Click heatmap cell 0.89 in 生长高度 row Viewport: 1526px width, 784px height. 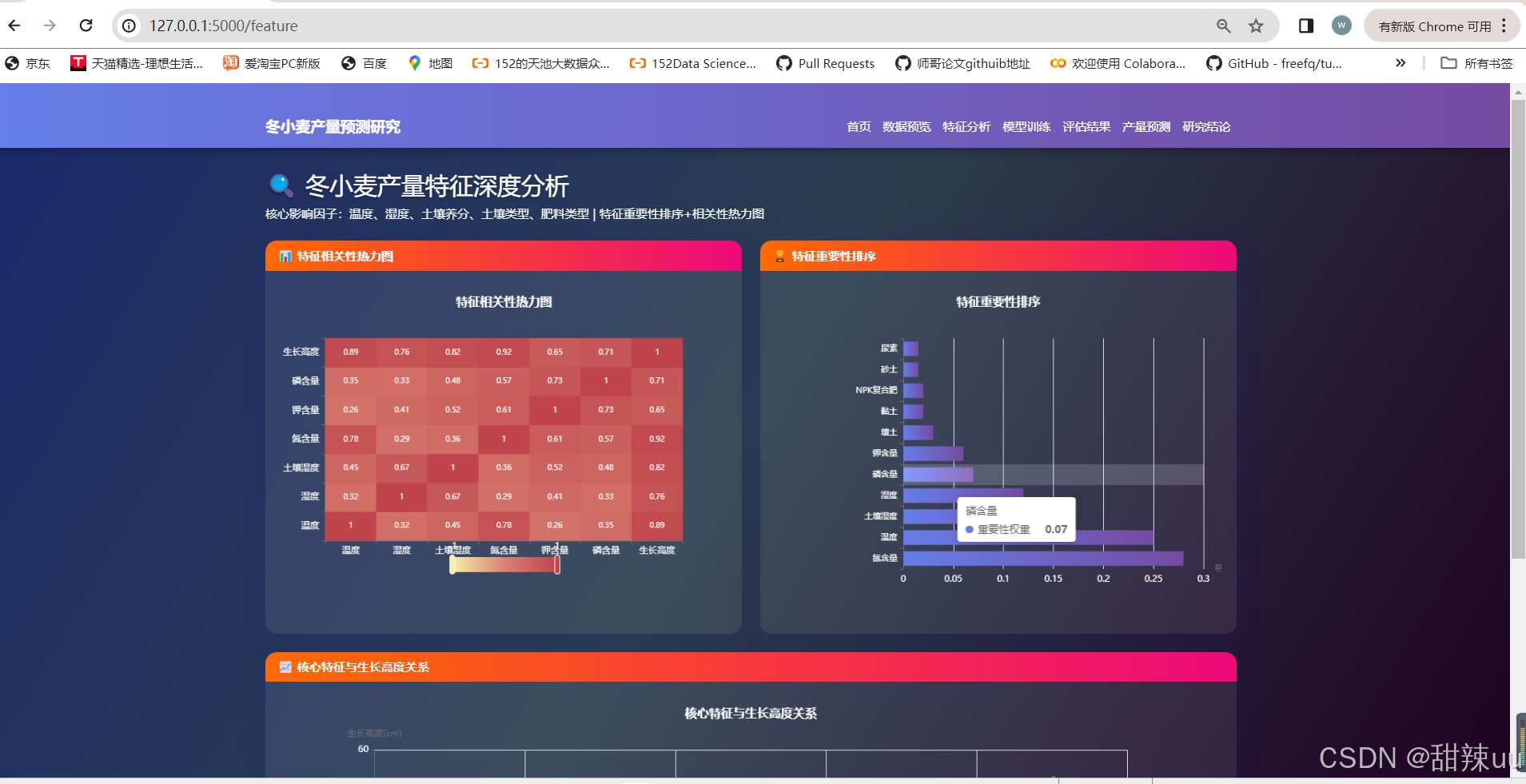[351, 352]
